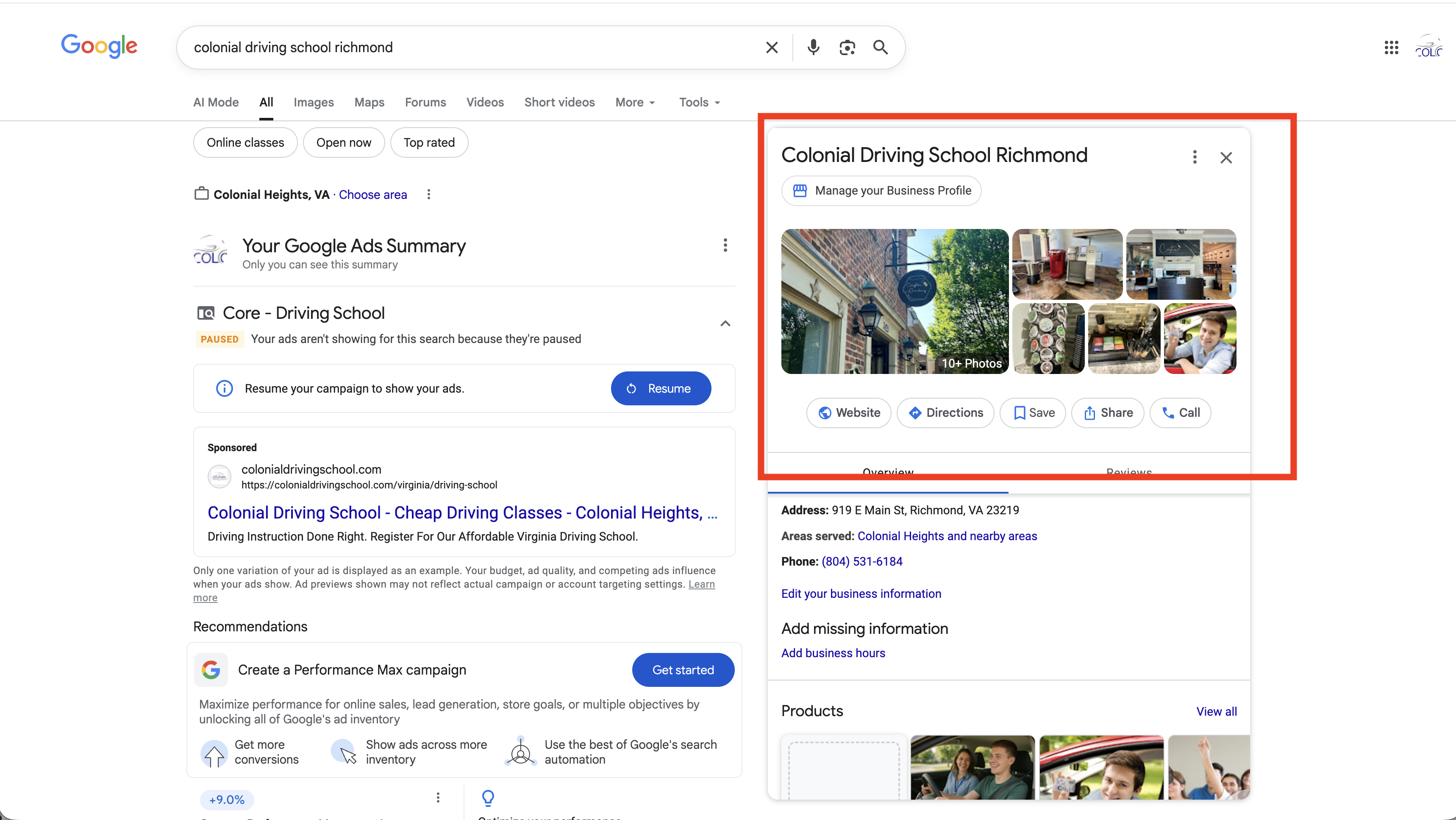Open the red coffee machine photo
Image resolution: width=1456 pixels, height=820 pixels.
tap(1067, 264)
